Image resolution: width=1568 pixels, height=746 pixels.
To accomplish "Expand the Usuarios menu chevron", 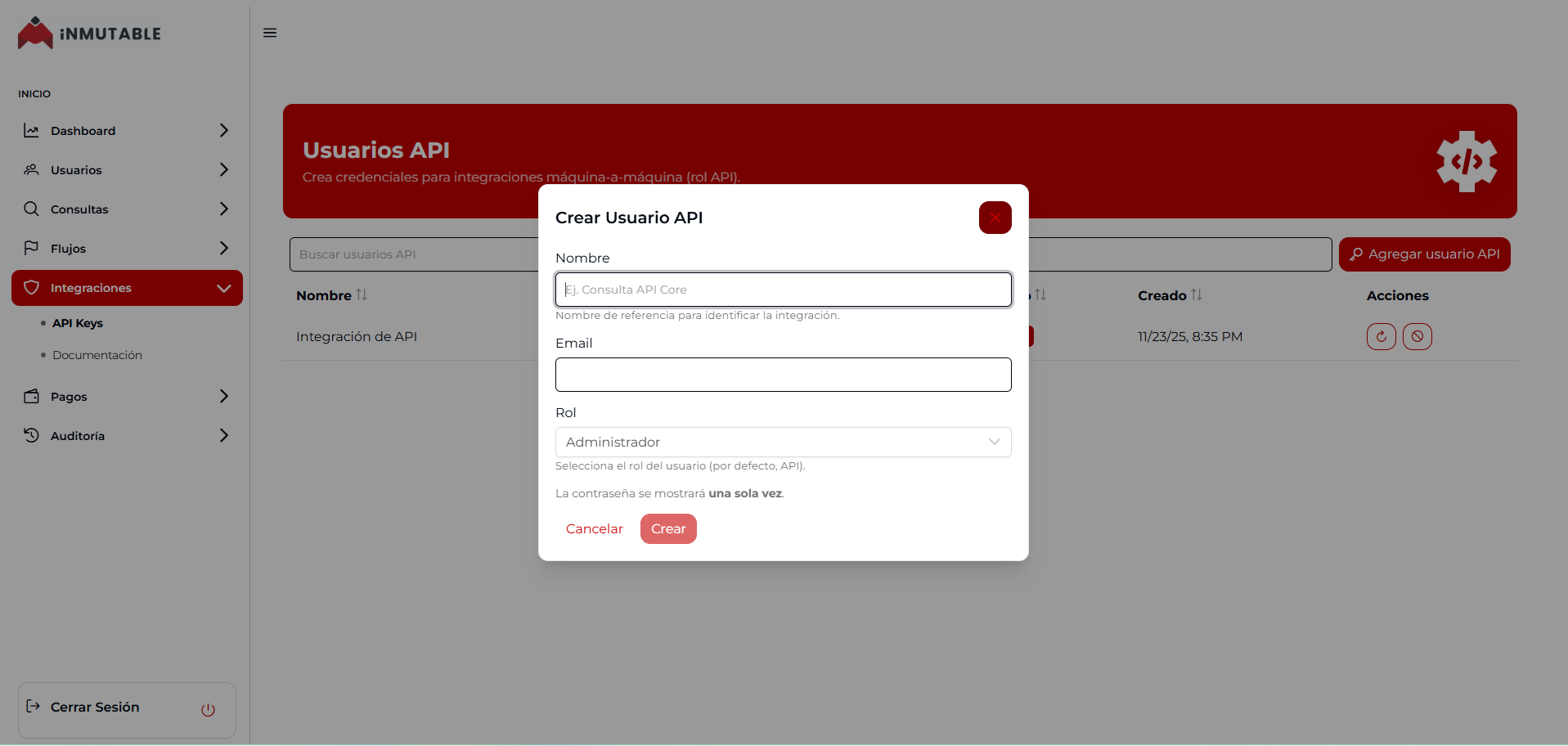I will (223, 169).
